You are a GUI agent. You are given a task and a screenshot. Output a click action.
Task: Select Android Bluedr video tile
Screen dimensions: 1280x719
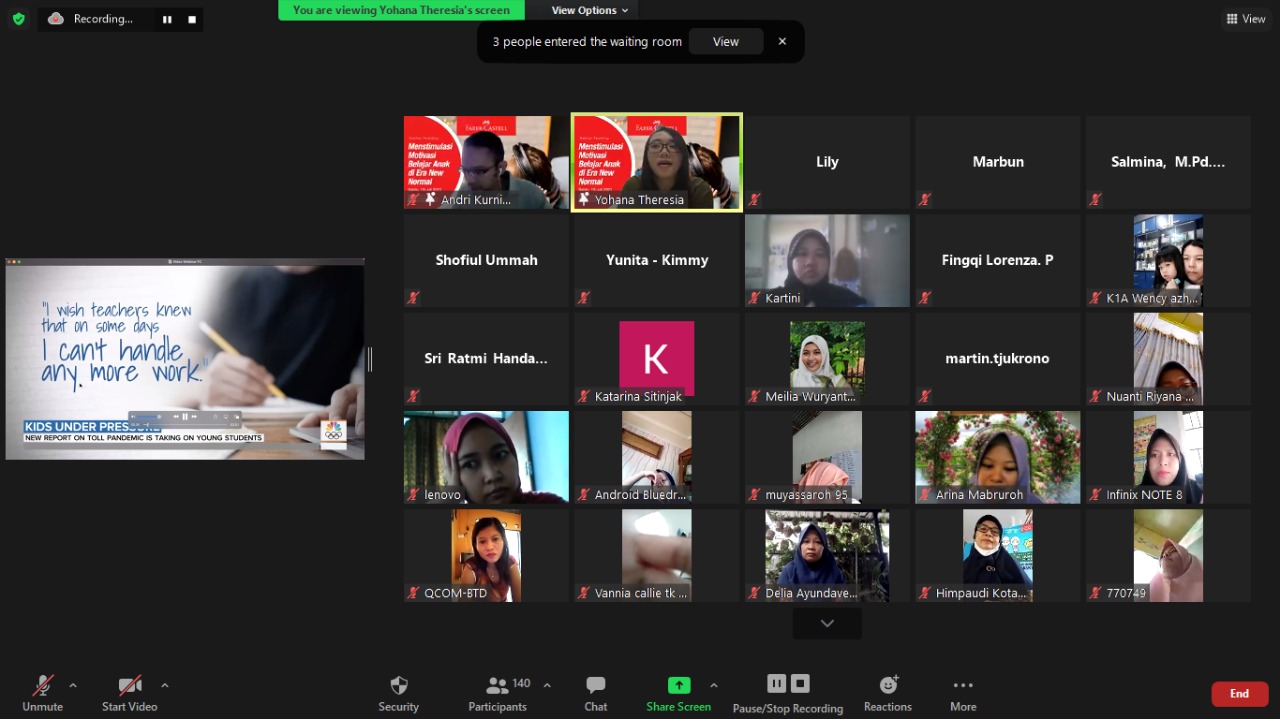coord(657,457)
